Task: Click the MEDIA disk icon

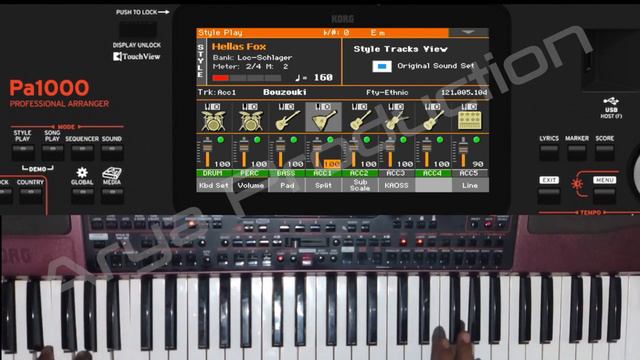Action: (111, 173)
